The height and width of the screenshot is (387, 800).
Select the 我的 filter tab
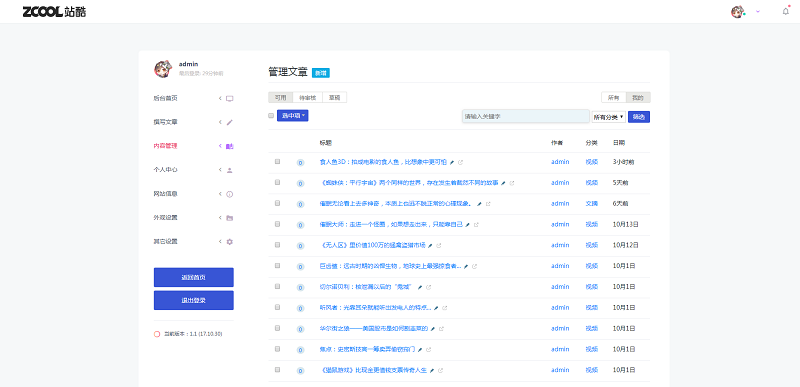(638, 97)
